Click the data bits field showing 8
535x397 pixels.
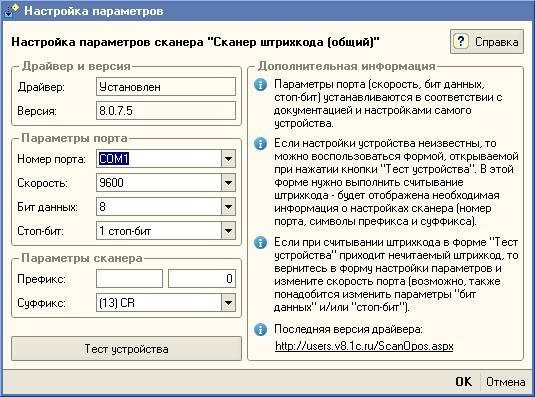click(159, 207)
